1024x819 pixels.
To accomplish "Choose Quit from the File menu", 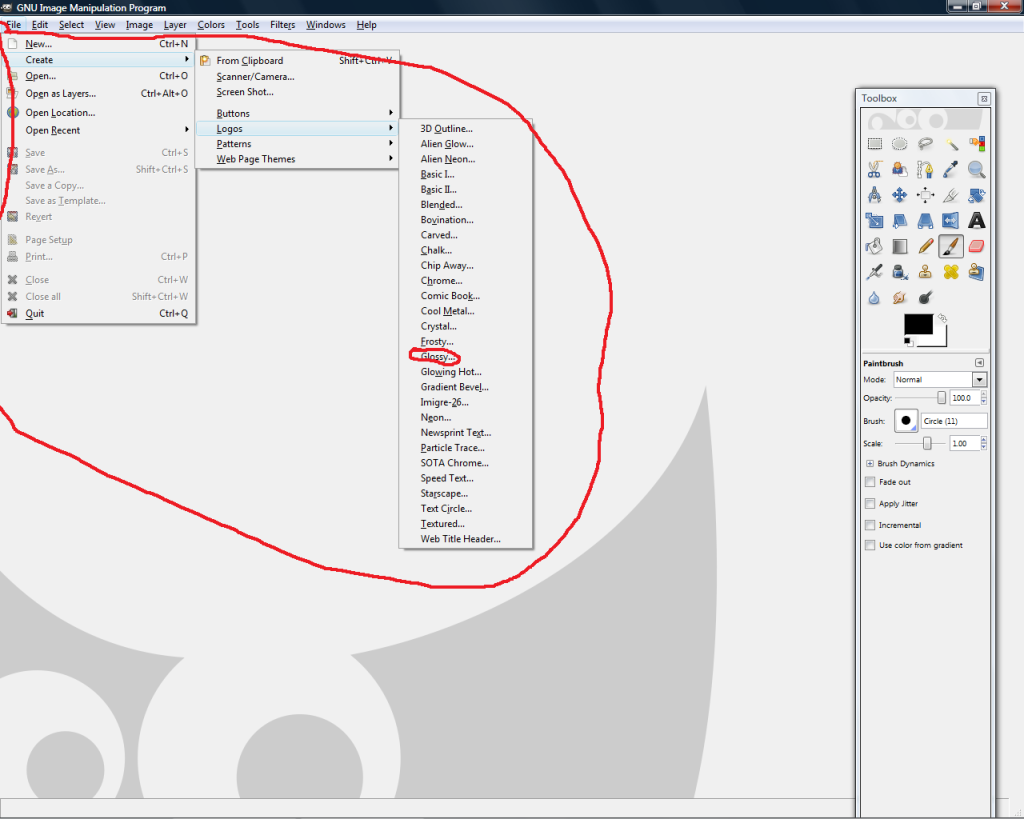I will (x=100, y=313).
